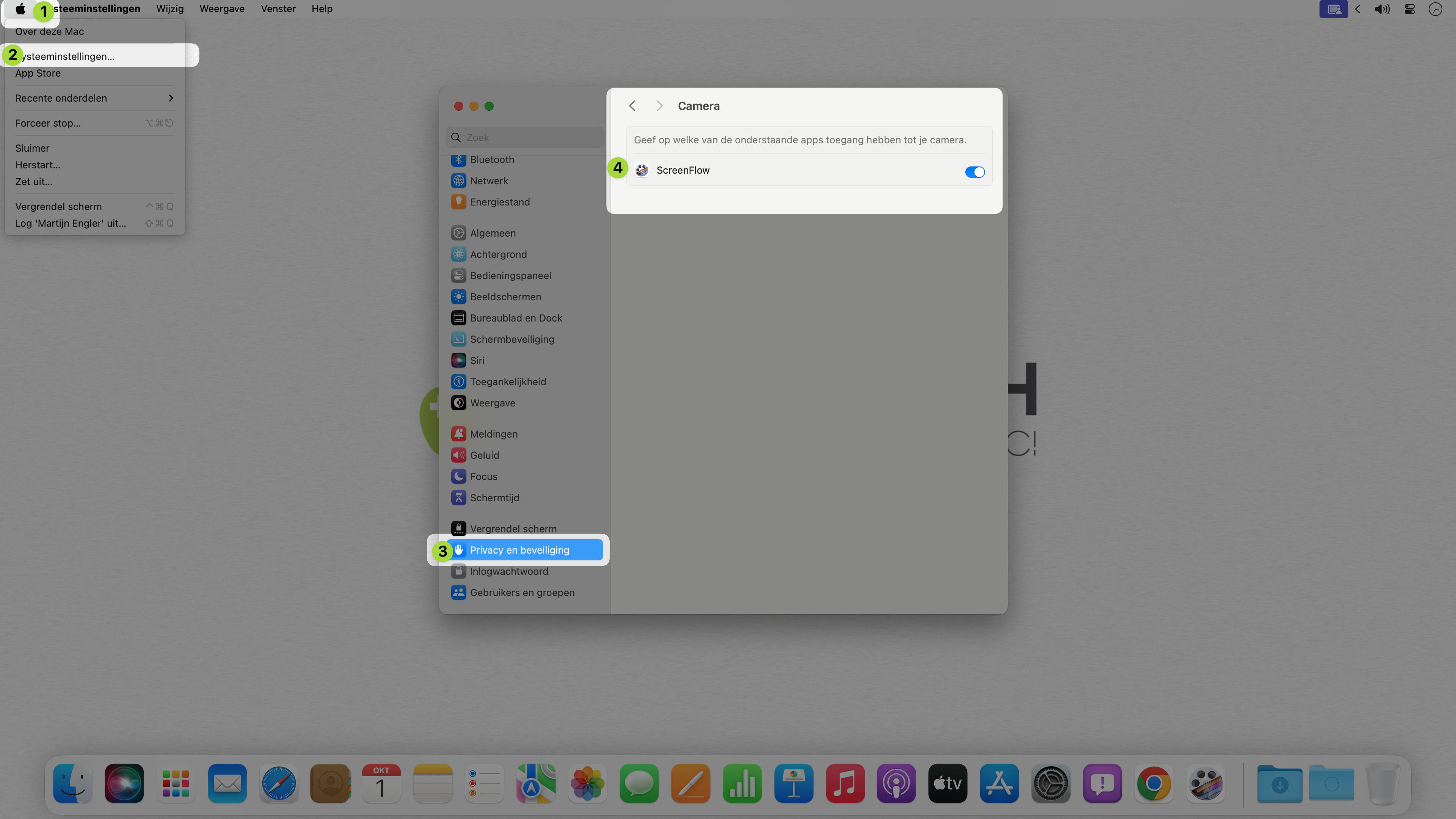Open Beeldschermen settings
This screenshot has height=819, width=1456.
(x=524, y=297)
